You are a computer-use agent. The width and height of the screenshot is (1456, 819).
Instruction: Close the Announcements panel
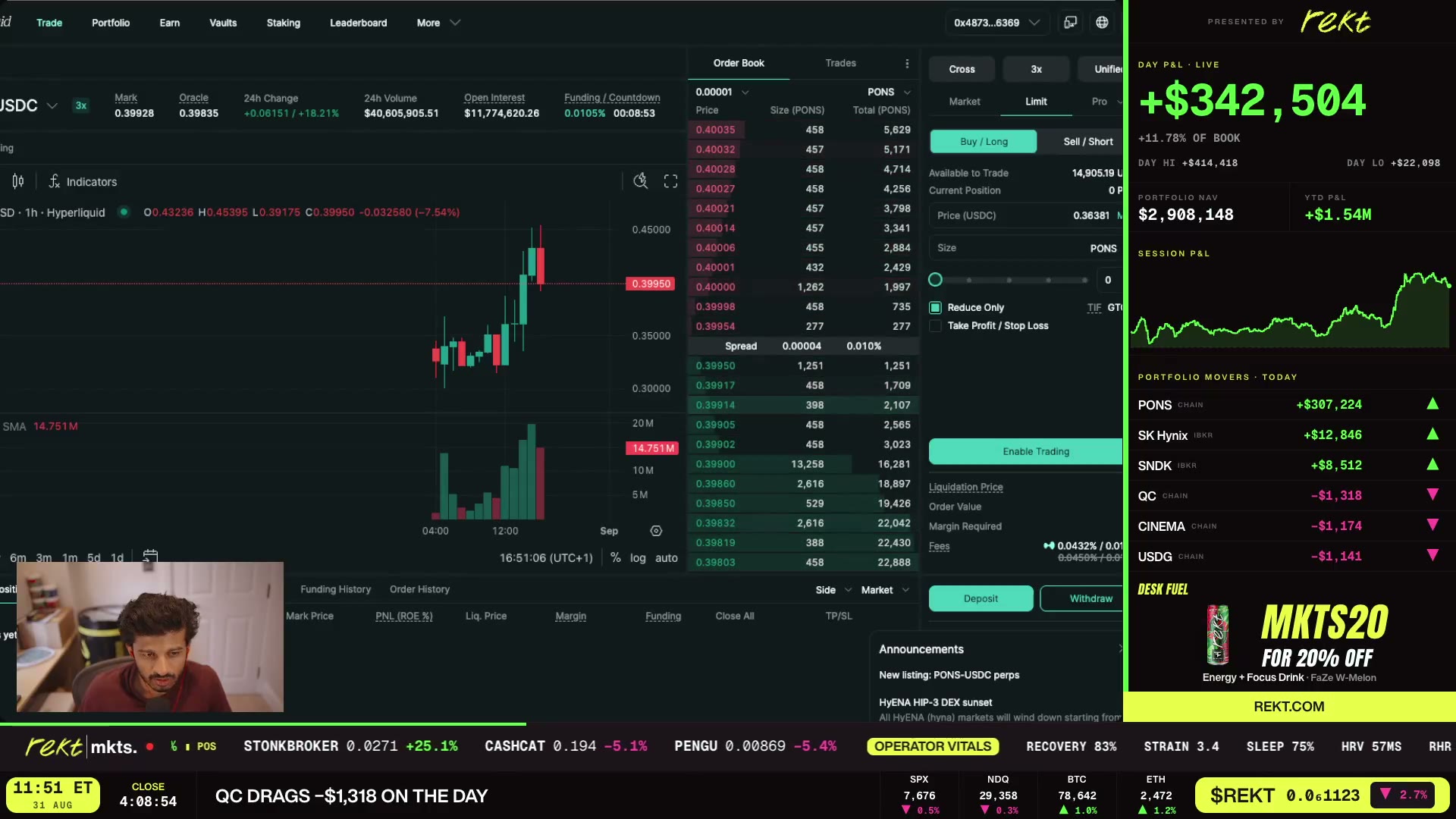pos(1120,649)
